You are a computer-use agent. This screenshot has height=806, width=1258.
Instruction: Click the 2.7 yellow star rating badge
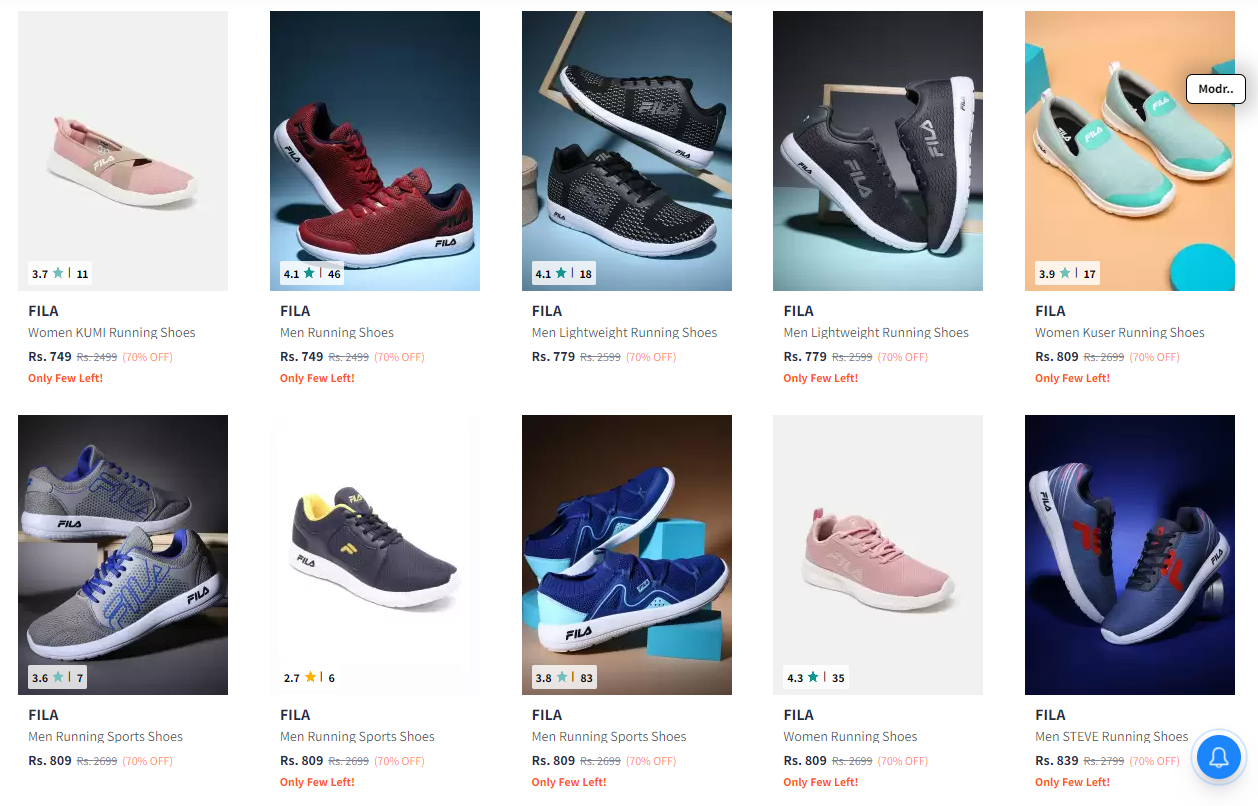click(309, 677)
